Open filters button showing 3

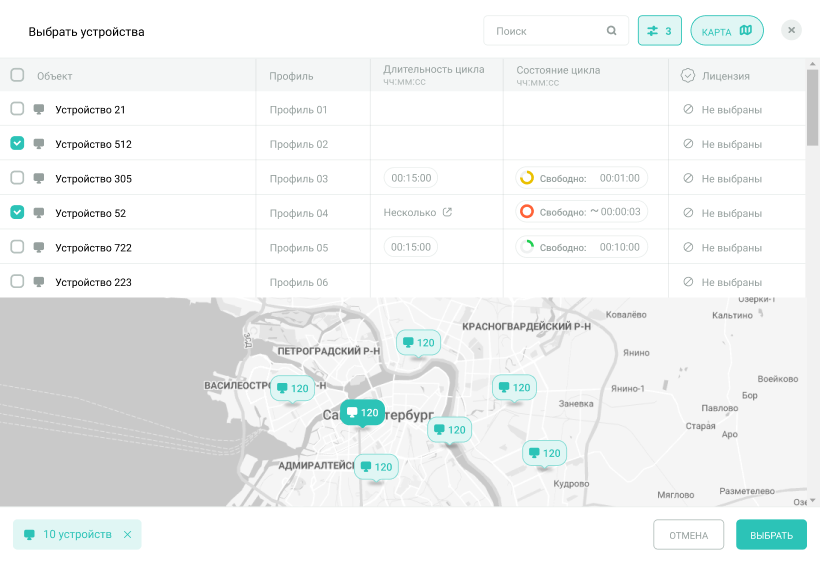659,31
